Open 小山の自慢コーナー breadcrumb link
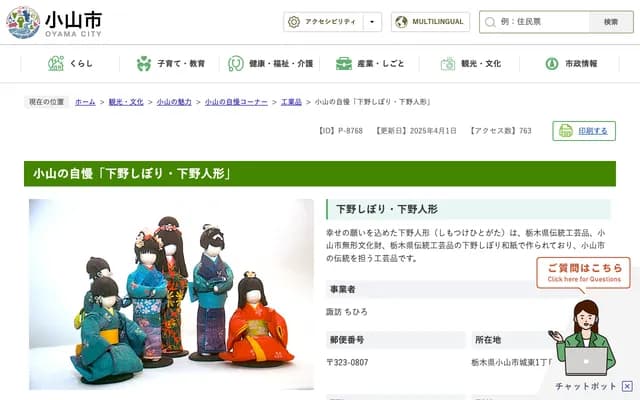This screenshot has height=400, width=640. pyautogui.click(x=236, y=102)
